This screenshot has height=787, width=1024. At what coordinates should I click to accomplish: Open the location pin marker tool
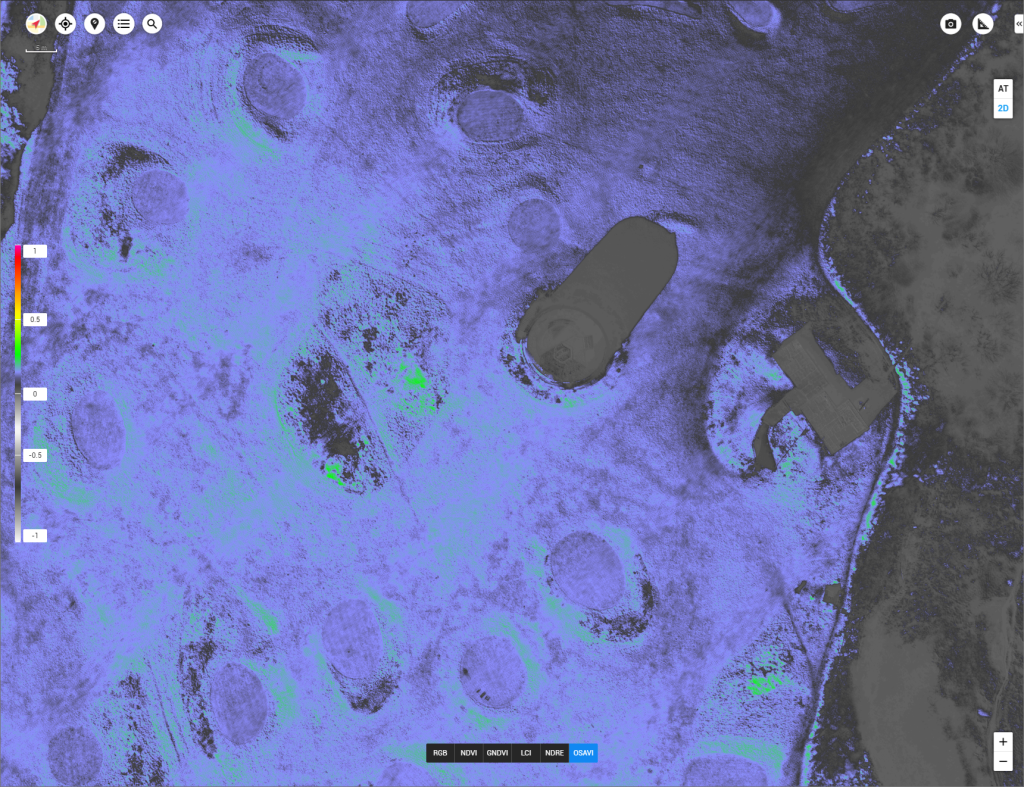94,23
